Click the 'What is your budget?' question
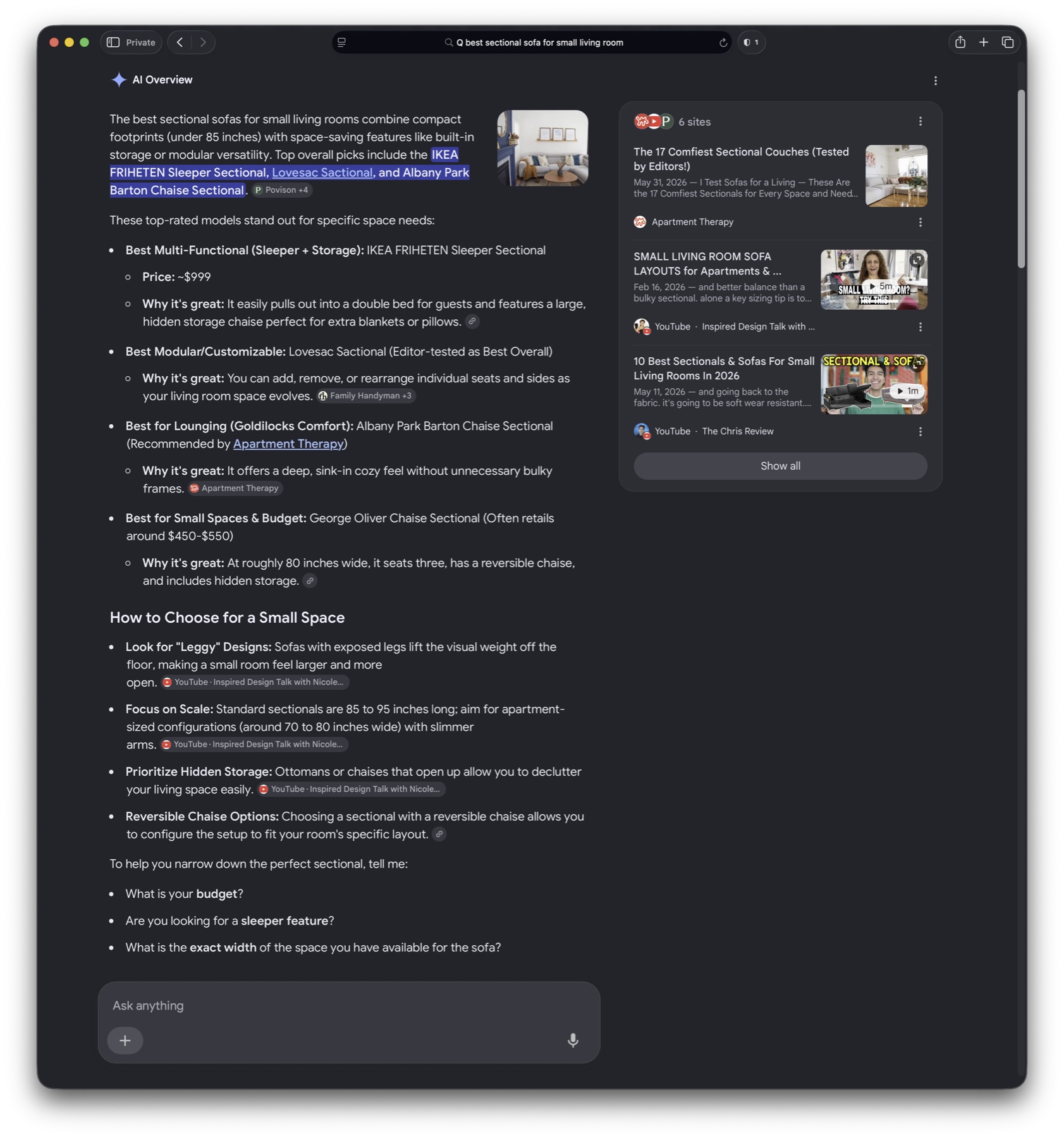 coord(184,894)
